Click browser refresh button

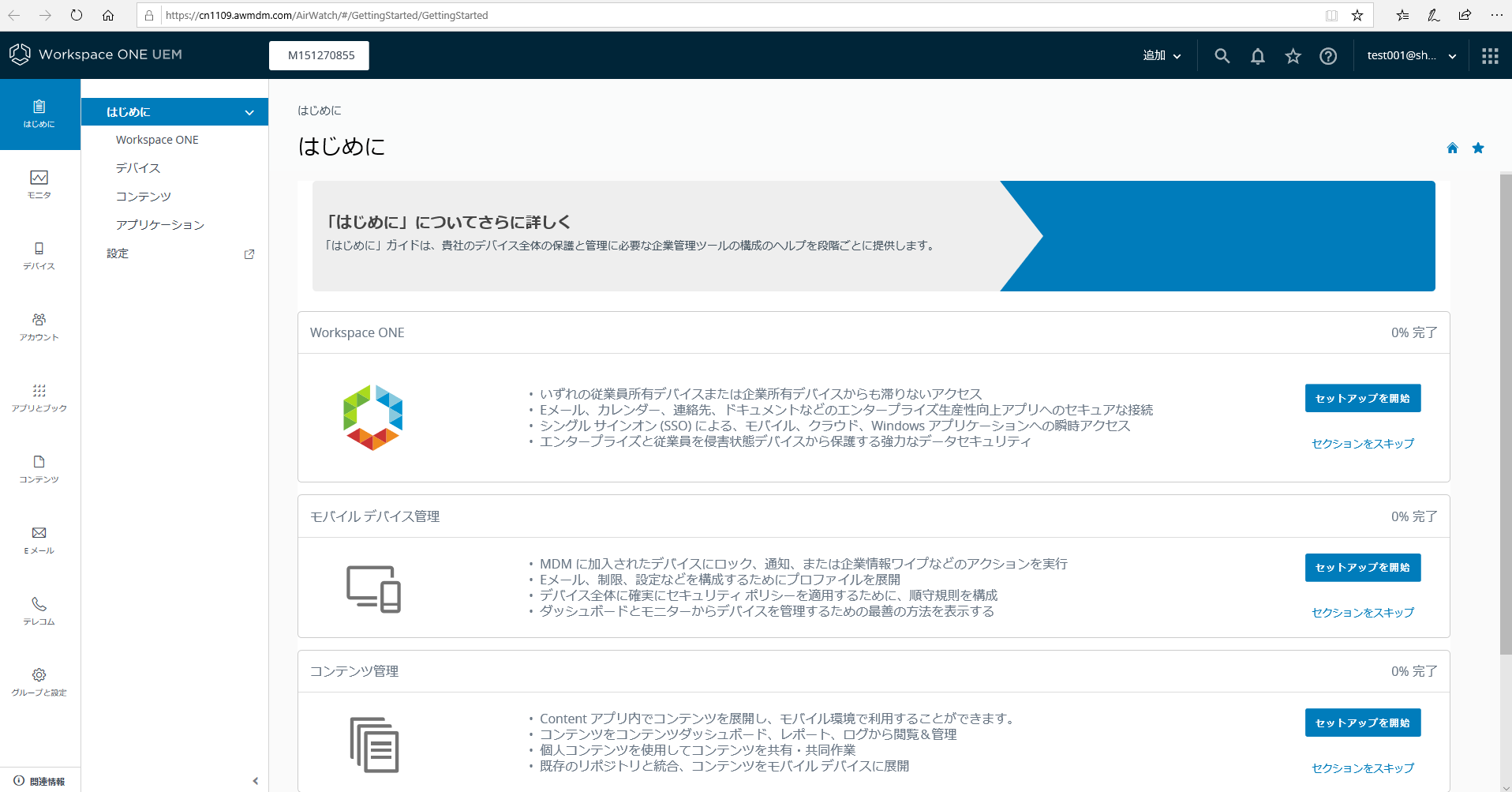click(x=77, y=15)
